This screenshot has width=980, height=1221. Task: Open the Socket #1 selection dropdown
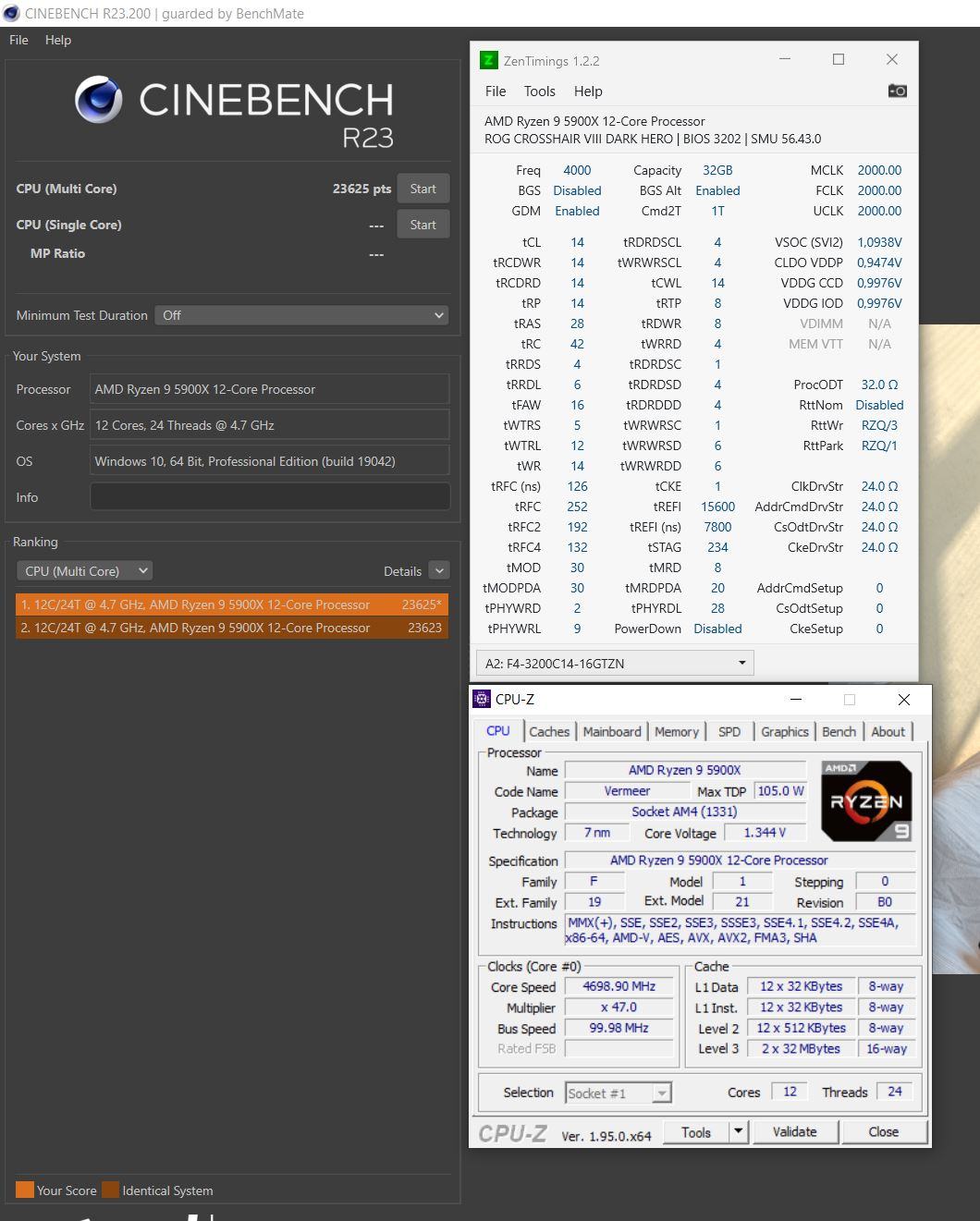coord(618,1093)
